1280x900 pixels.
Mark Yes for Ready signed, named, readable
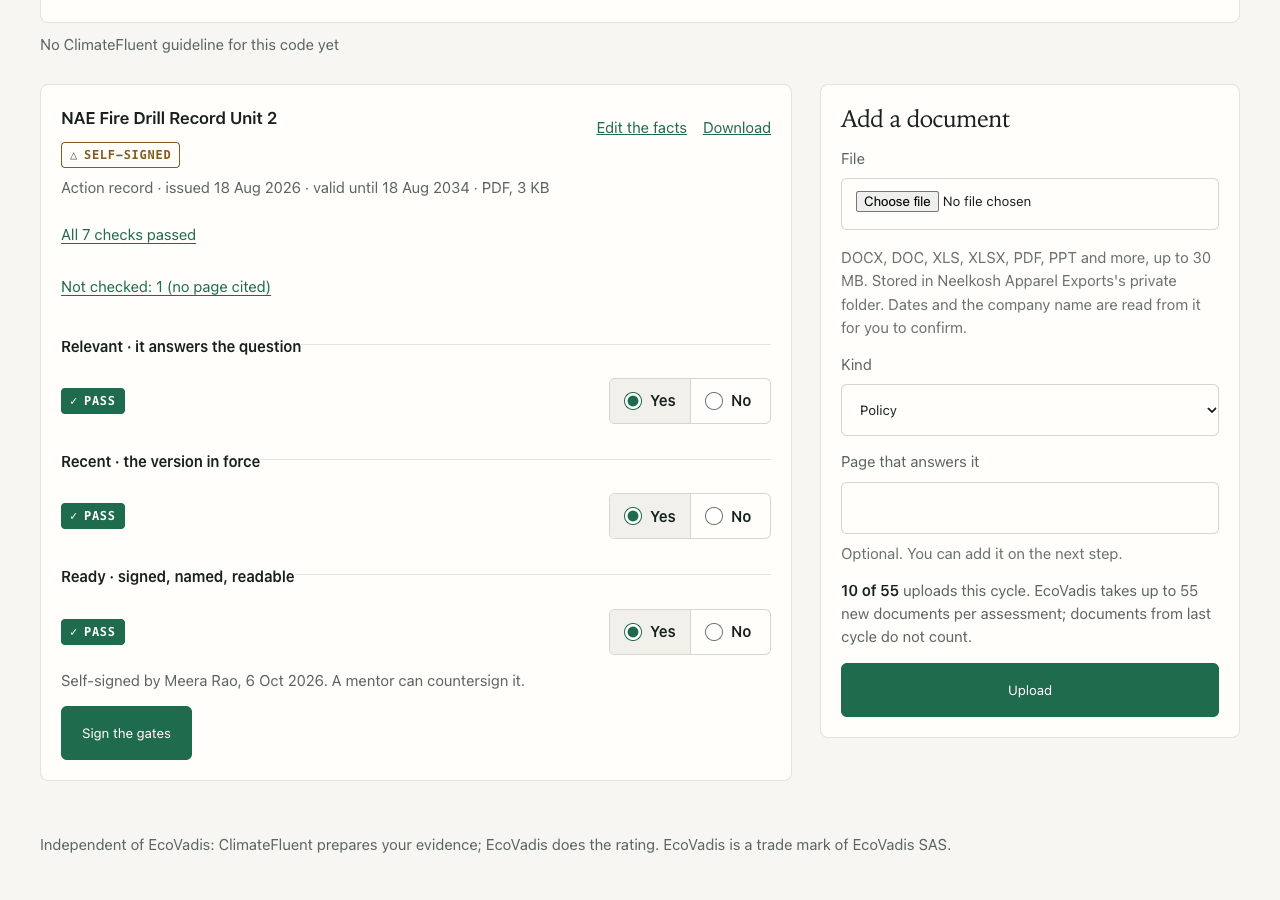click(x=650, y=632)
